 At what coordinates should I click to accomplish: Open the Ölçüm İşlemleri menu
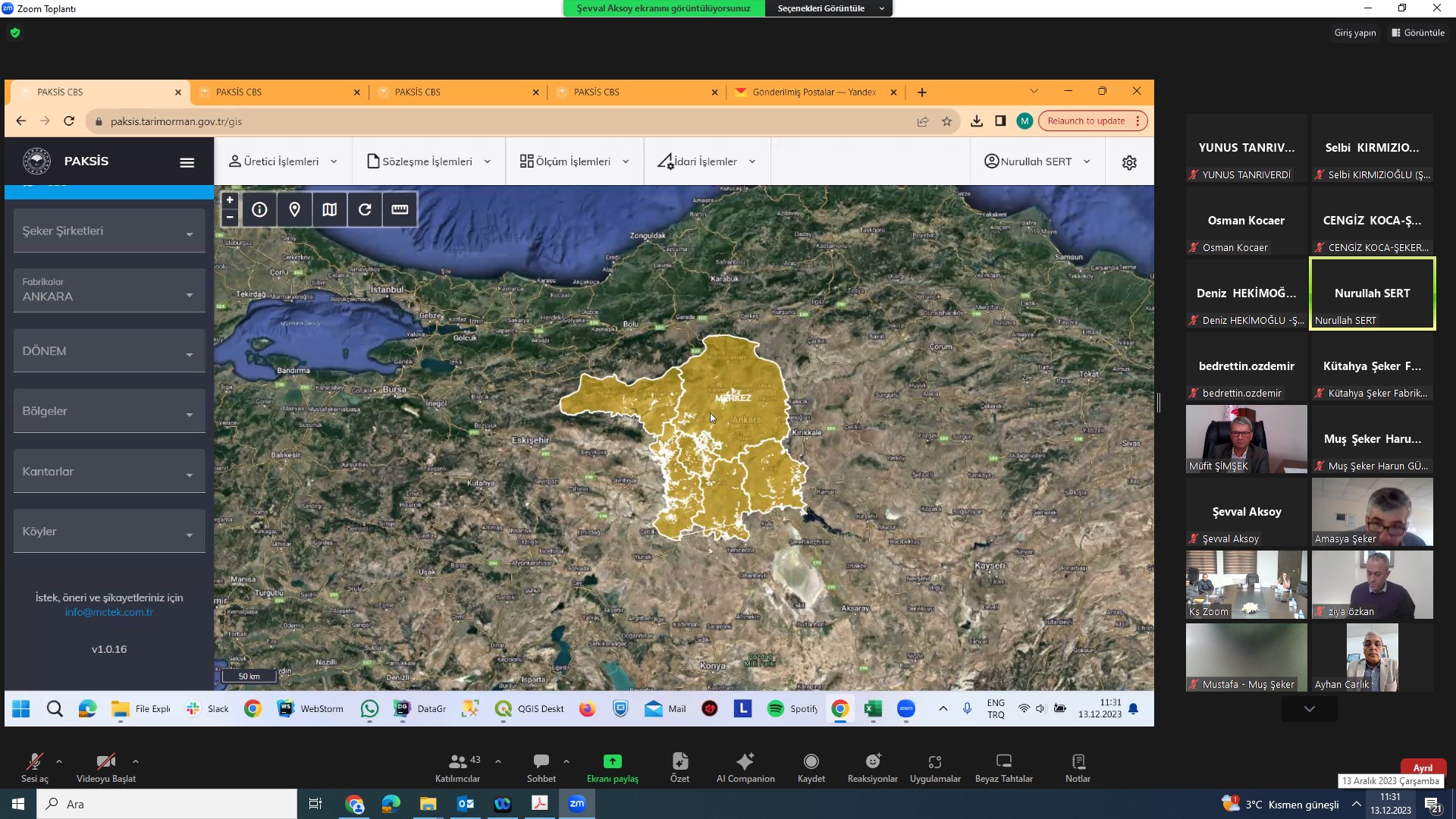575,162
